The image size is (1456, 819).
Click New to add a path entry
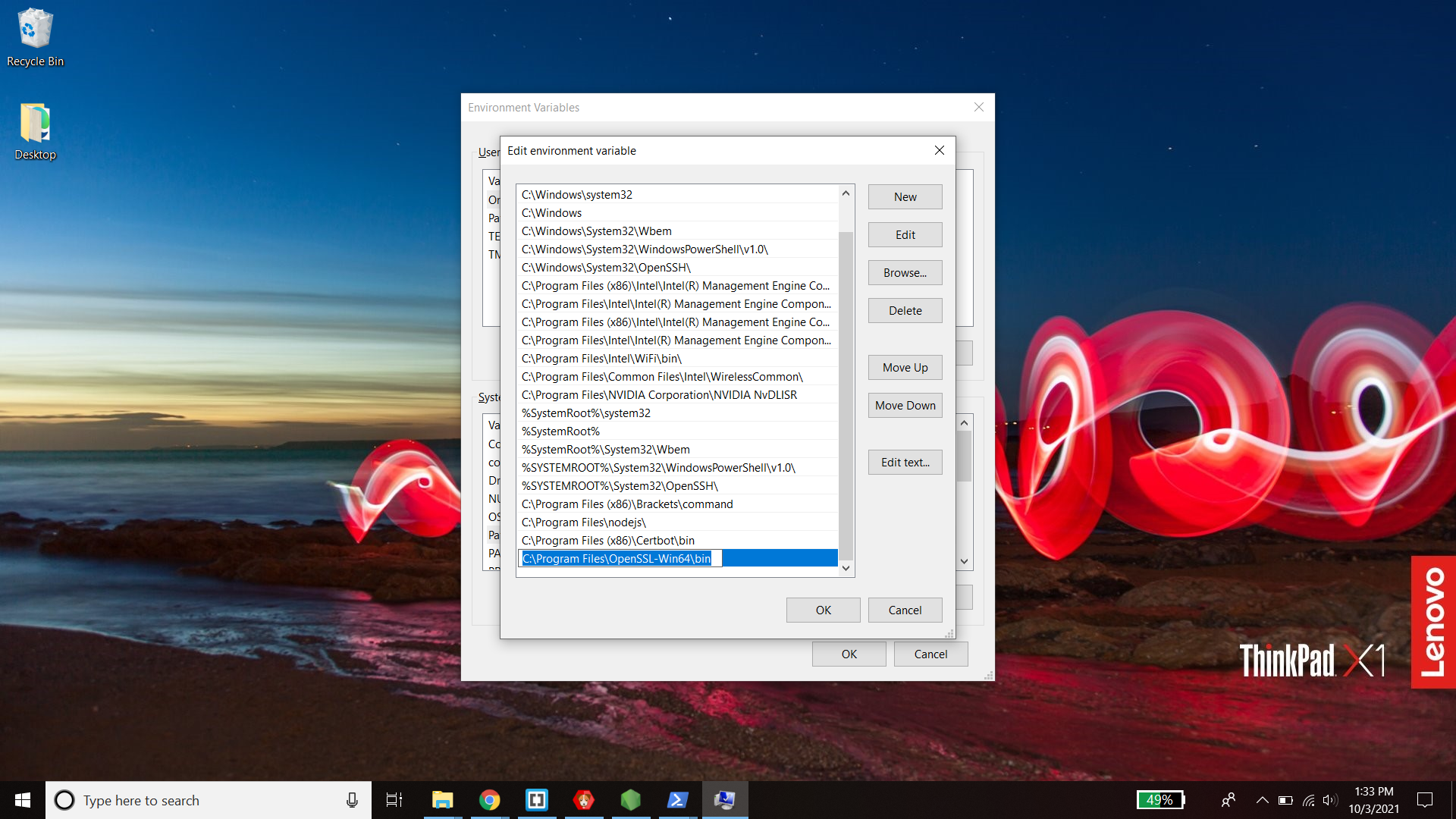(905, 197)
